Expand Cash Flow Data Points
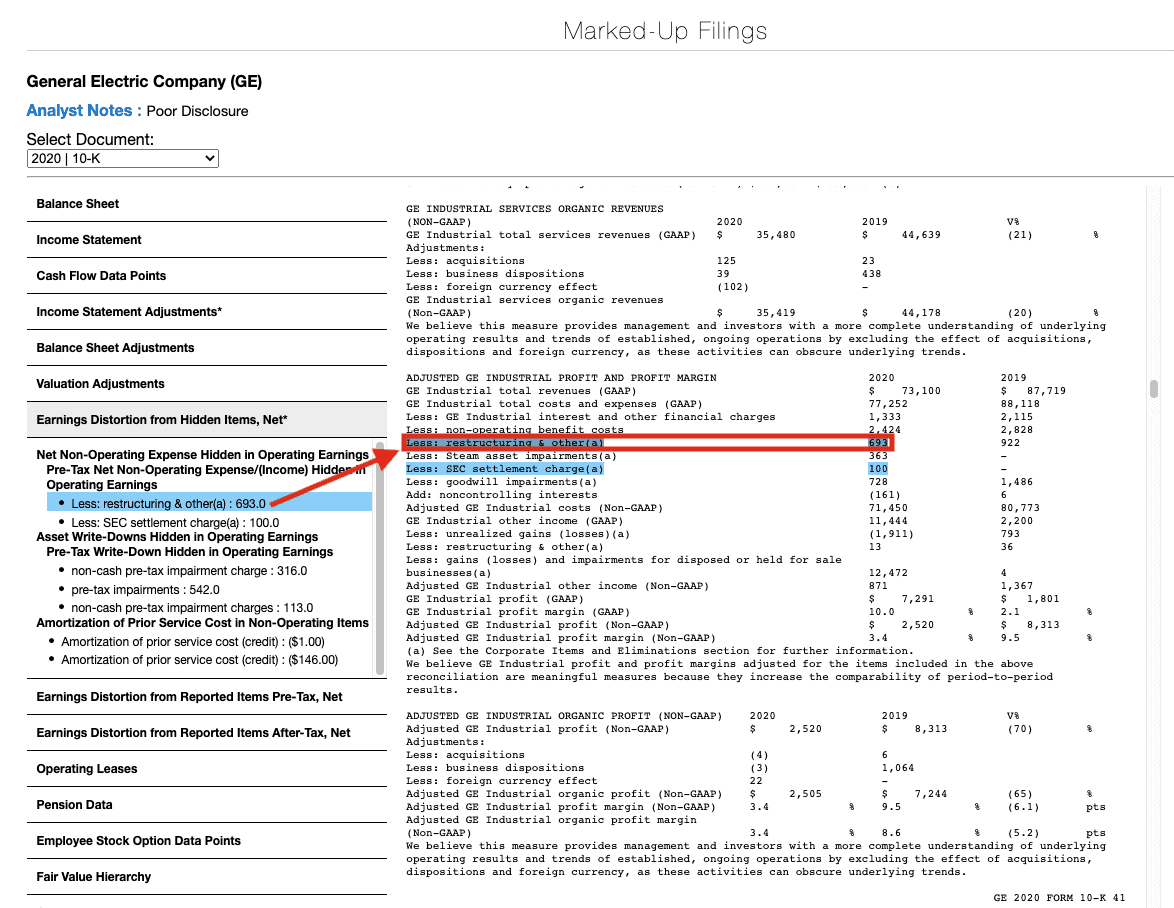The width and height of the screenshot is (1174, 908). coord(207,275)
